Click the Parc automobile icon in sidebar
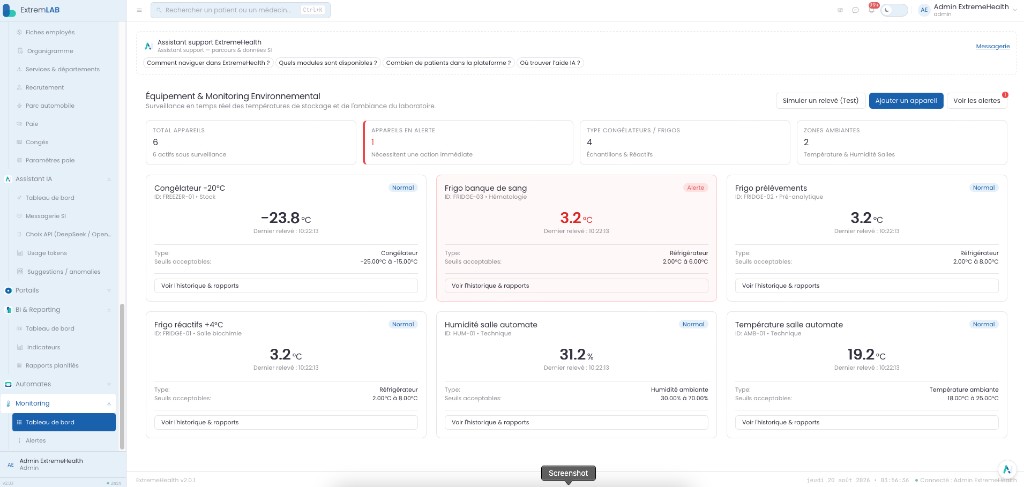 coord(19,106)
